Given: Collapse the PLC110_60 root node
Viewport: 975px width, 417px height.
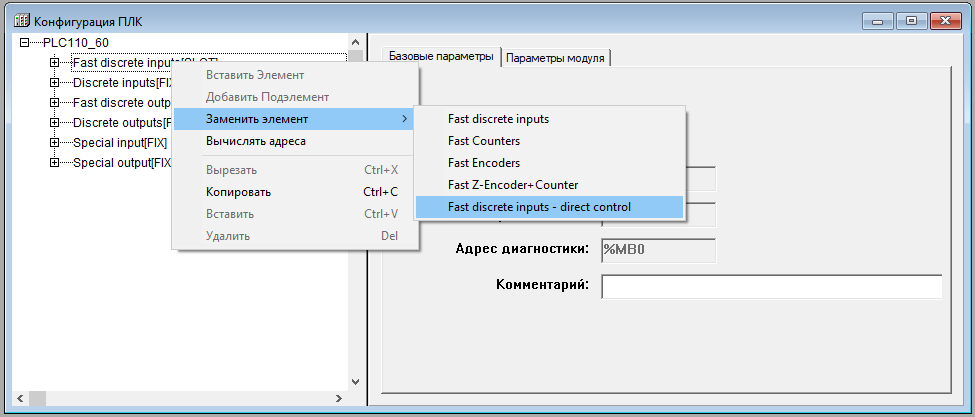Looking at the screenshot, I should click(25, 43).
